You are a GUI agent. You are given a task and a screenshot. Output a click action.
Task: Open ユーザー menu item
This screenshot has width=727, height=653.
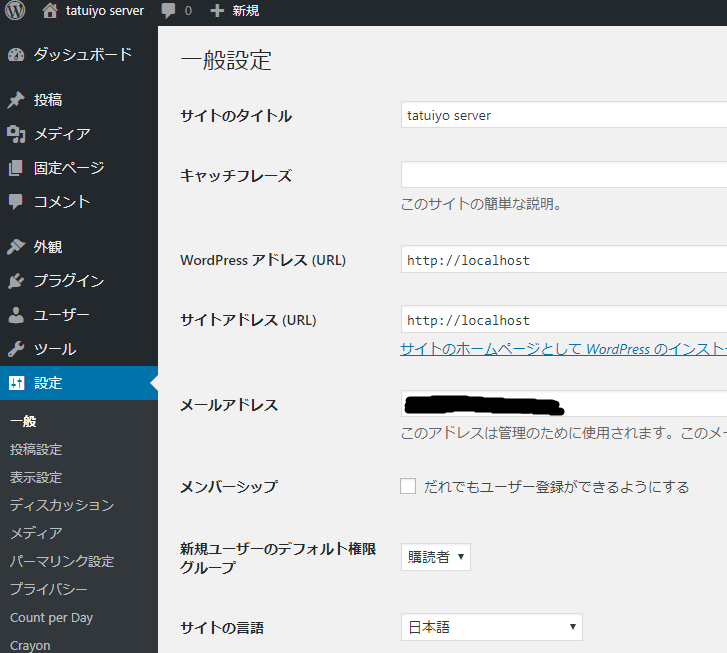click(79, 315)
